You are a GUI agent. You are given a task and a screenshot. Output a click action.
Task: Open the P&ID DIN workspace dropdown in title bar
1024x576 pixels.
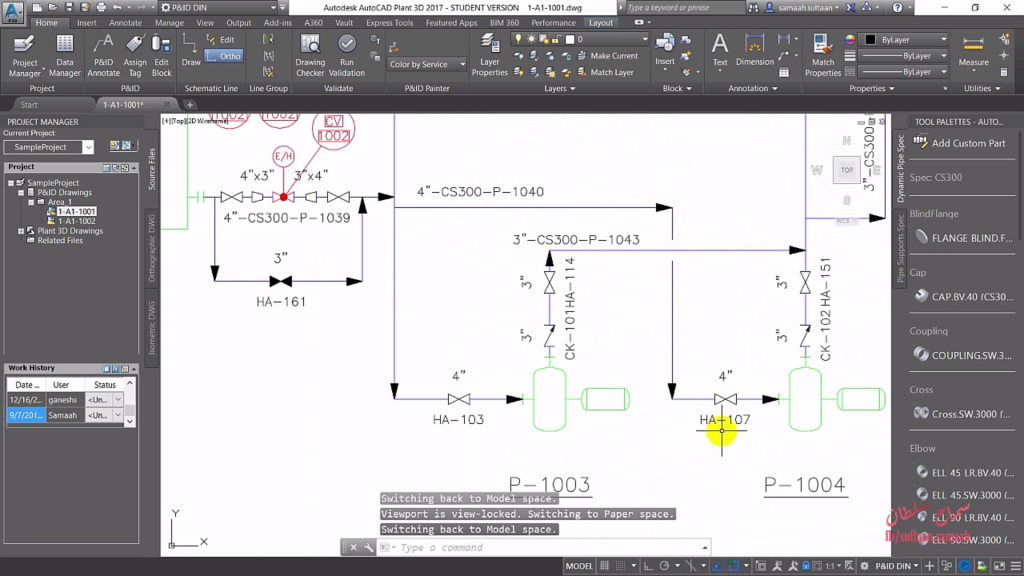(x=218, y=8)
